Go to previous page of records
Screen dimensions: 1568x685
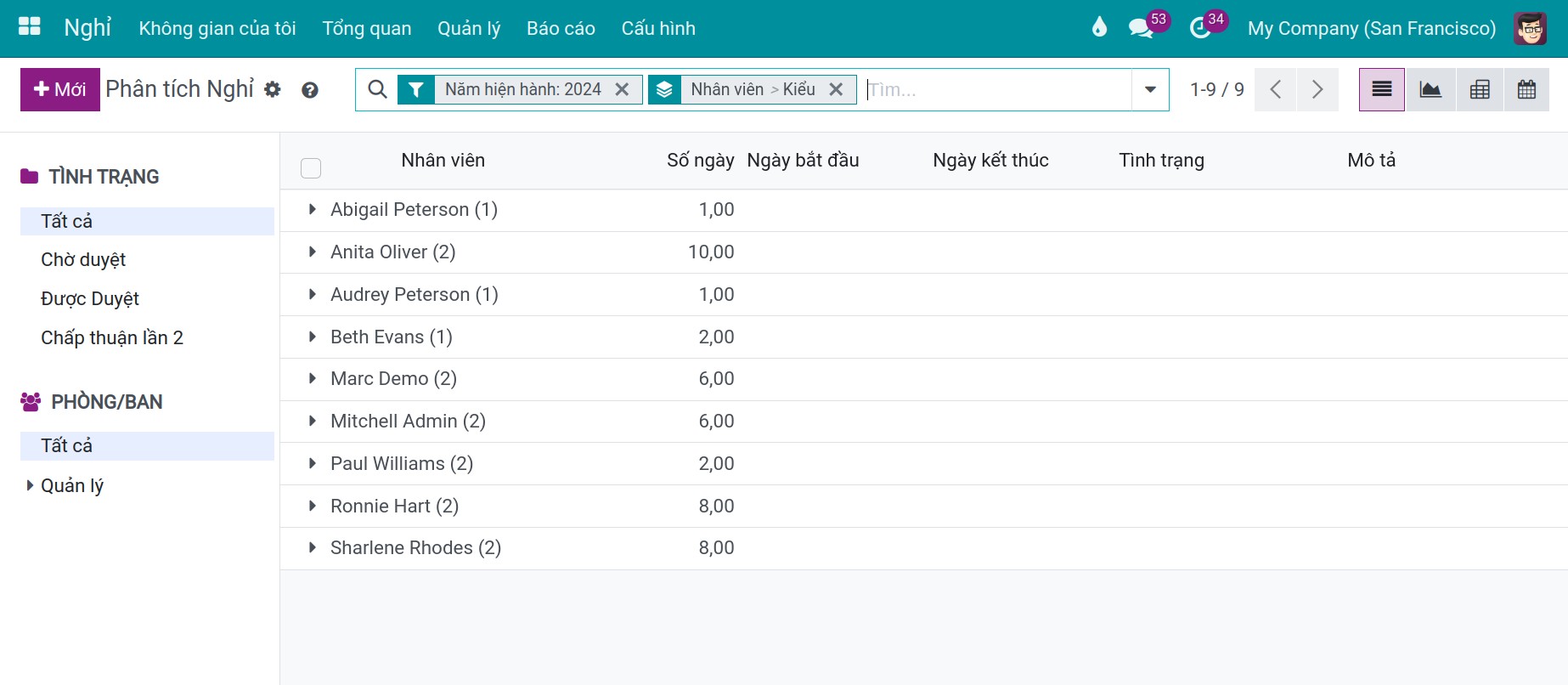[x=1275, y=89]
